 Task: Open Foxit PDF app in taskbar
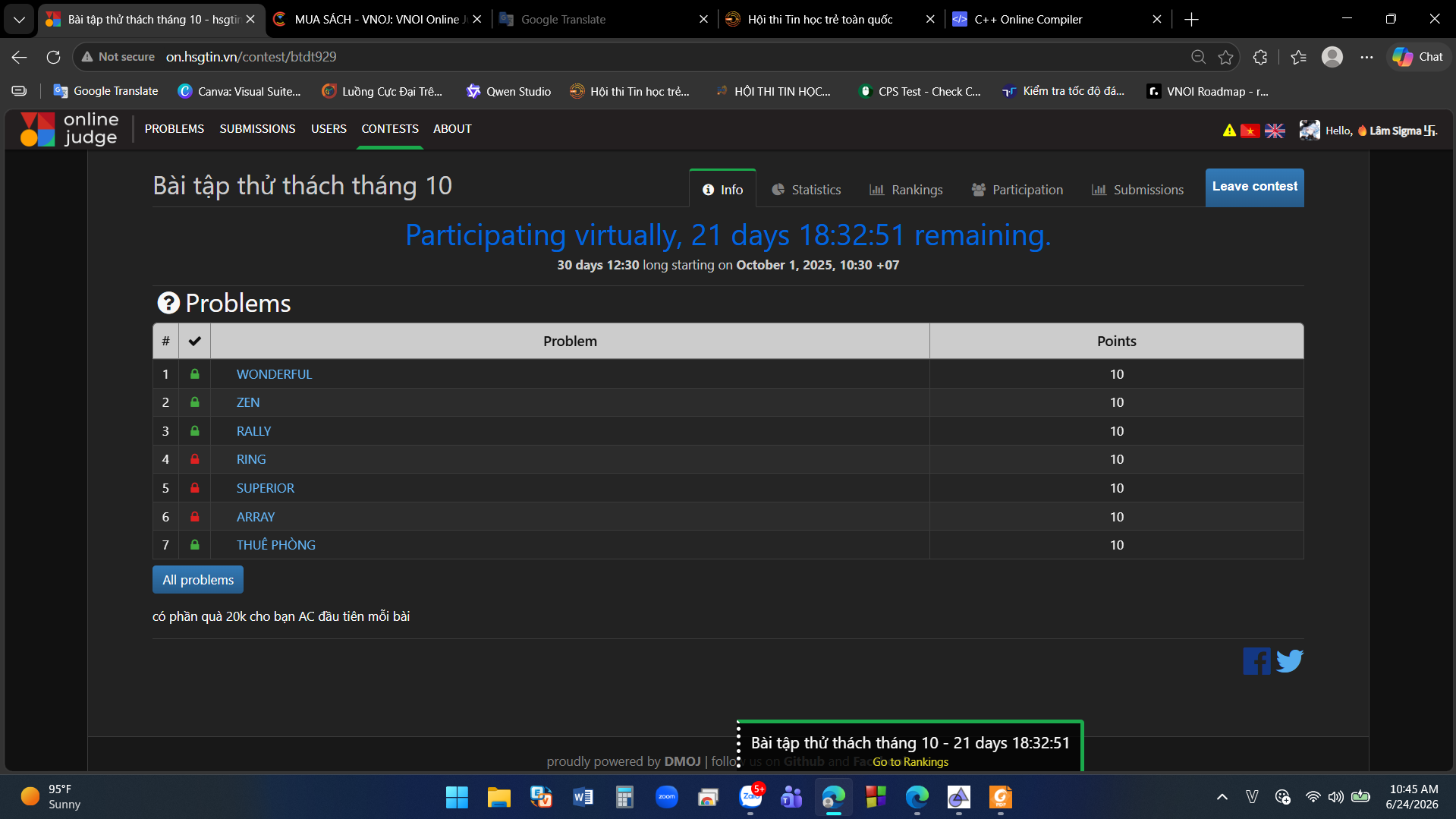point(1001,797)
